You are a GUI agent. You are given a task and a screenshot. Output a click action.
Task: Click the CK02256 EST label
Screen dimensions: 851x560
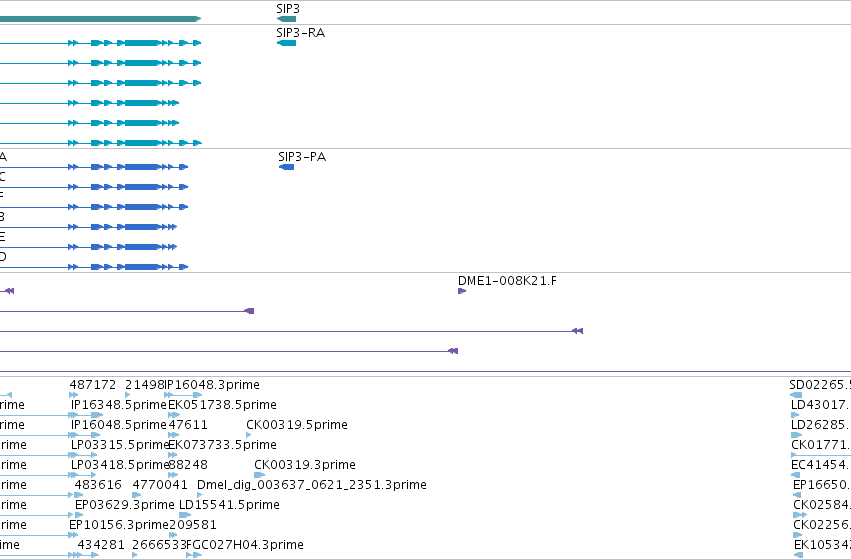coord(822,525)
